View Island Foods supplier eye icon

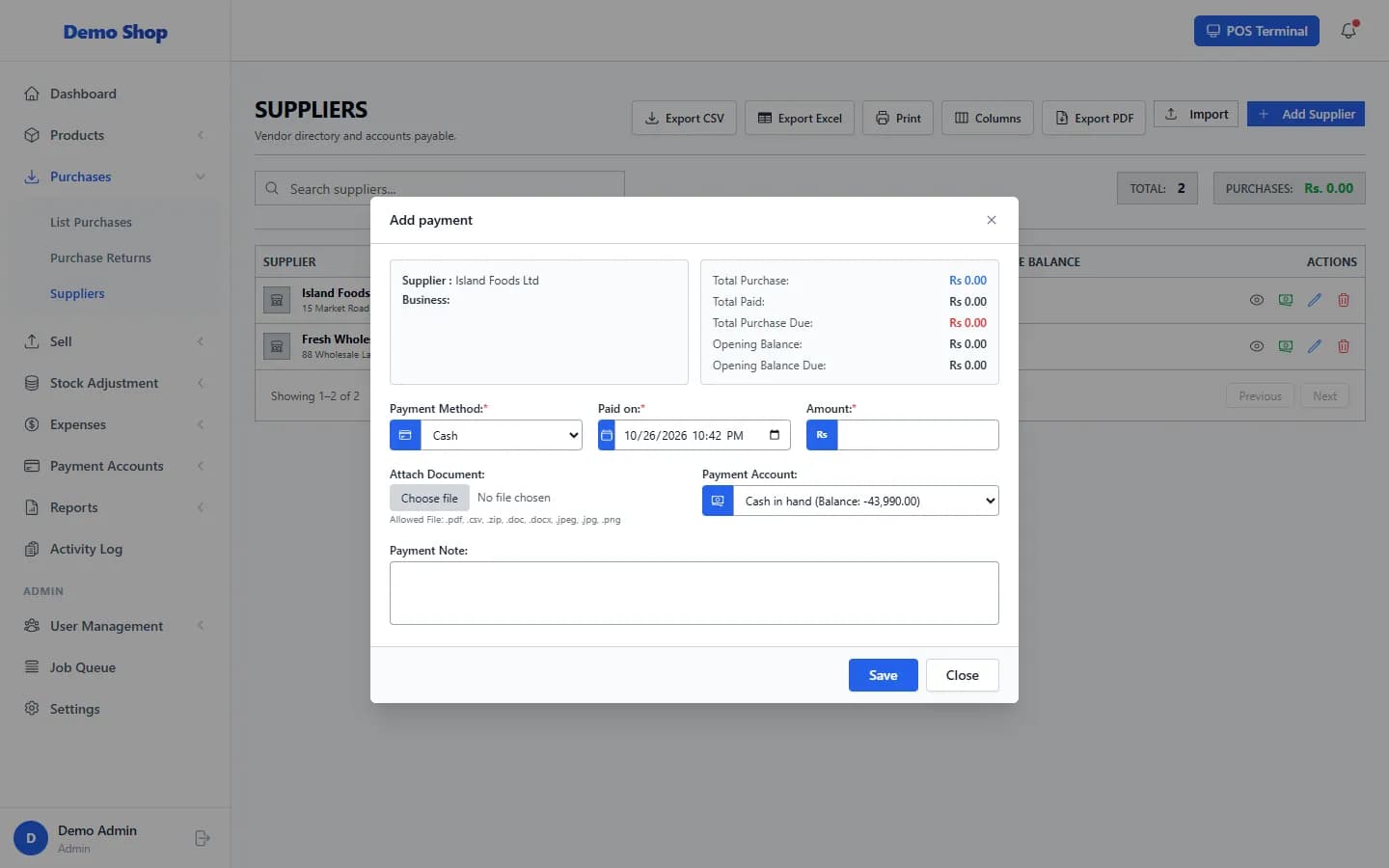[1256, 300]
